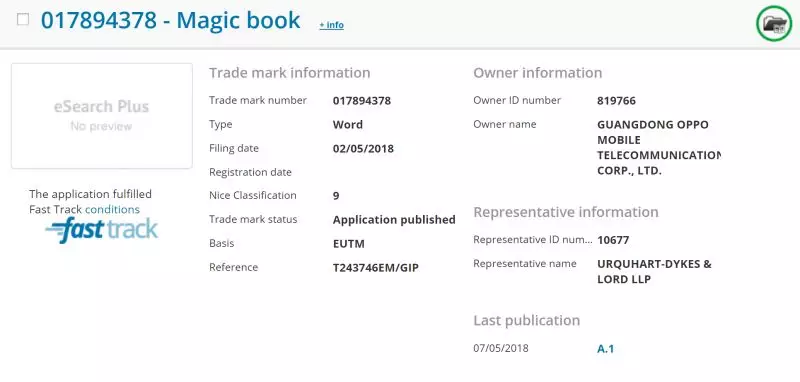Click the Trade mark information heading
This screenshot has height=382, width=800.
point(290,73)
